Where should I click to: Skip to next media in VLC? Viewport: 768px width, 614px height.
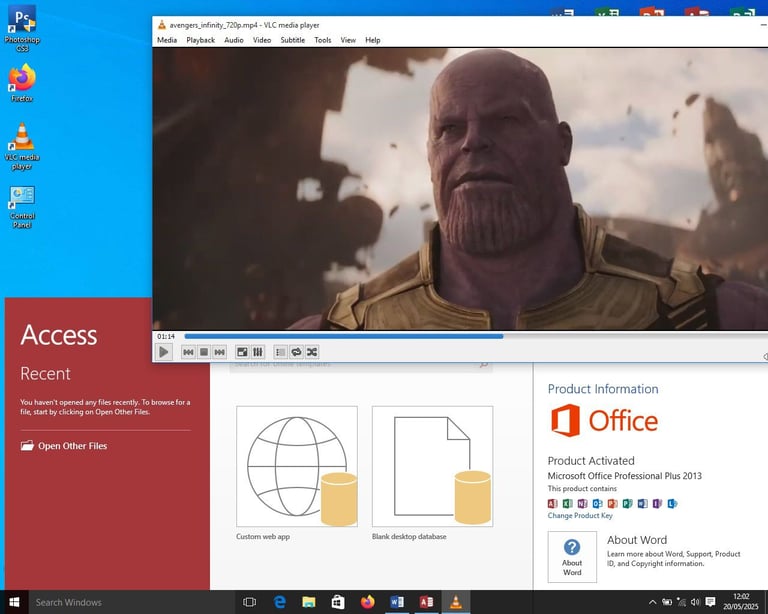pyautogui.click(x=219, y=352)
